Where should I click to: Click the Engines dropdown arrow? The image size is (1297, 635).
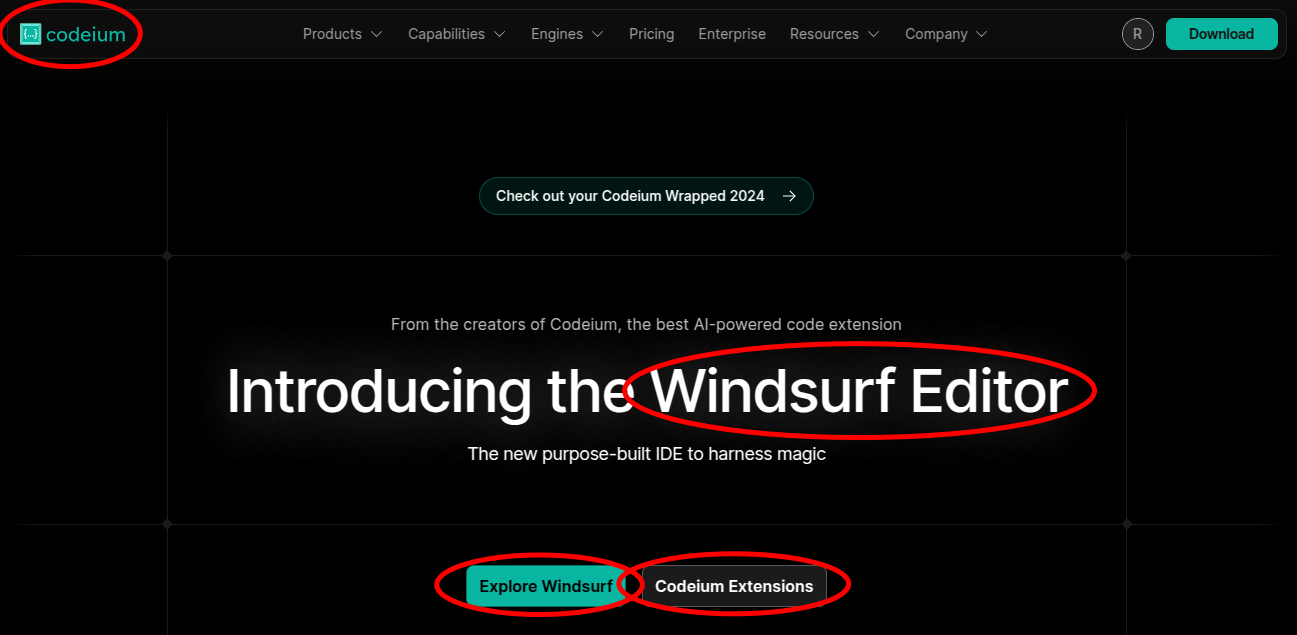(598, 34)
